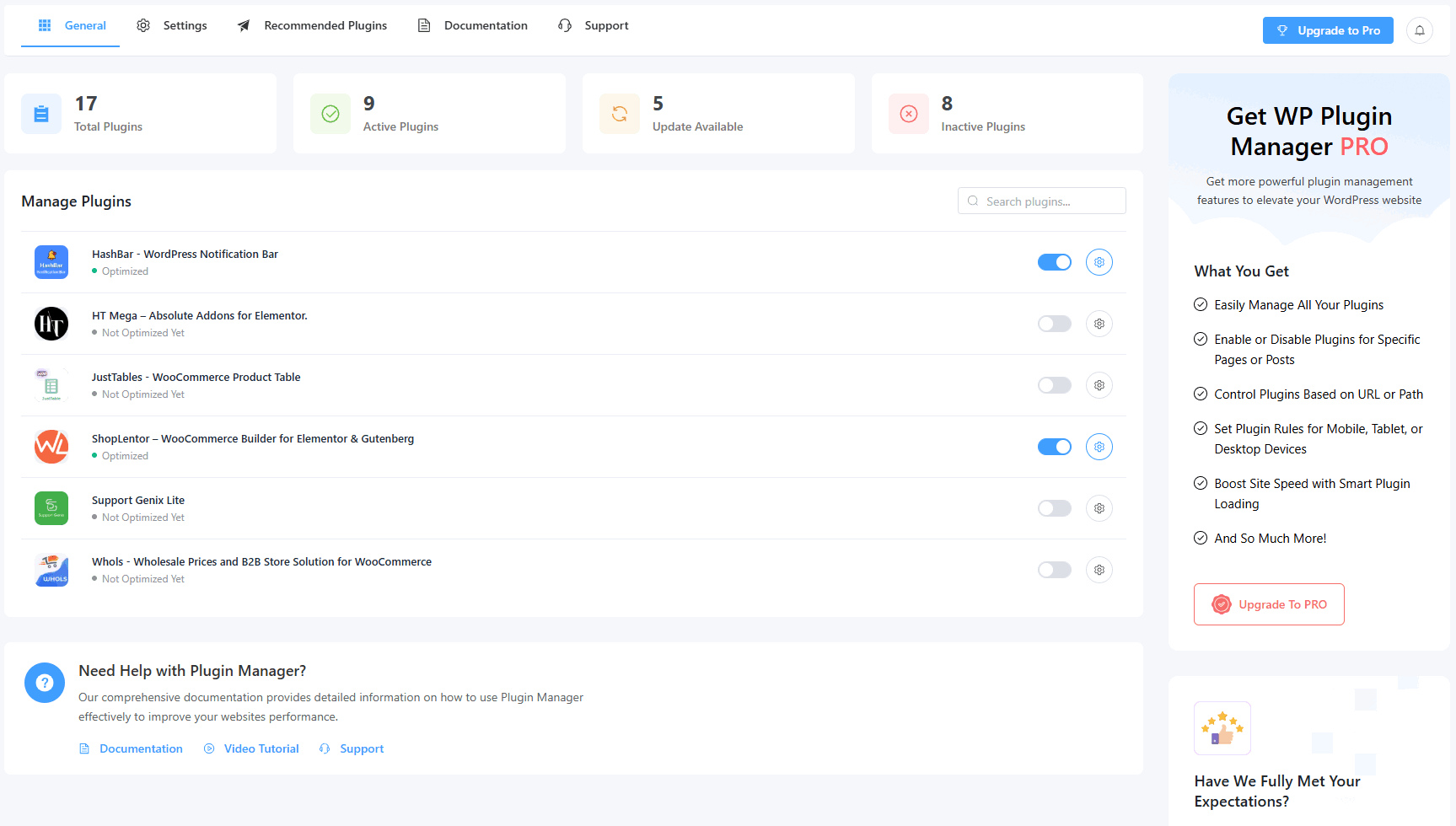Screen dimensions: 1456x826
Task: Click the Support Genix Lite logo
Action: pyautogui.click(x=51, y=508)
